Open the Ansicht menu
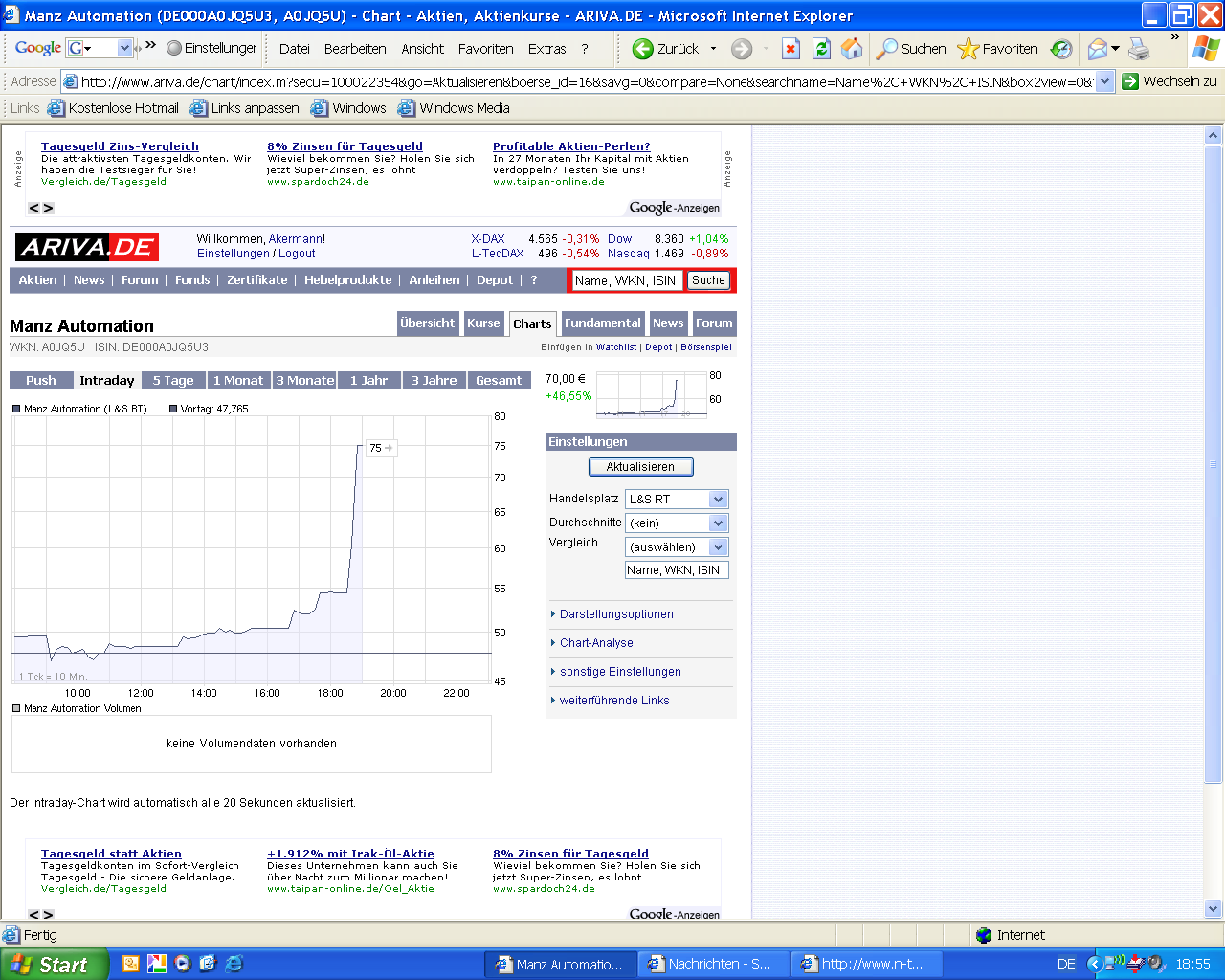The width and height of the screenshot is (1225, 980). 423,49
